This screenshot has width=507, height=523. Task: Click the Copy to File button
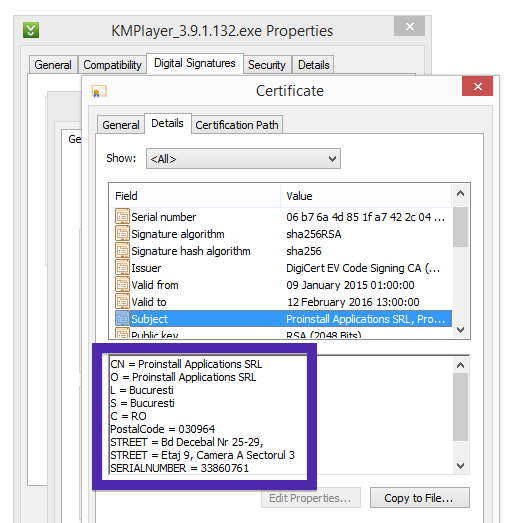coord(420,498)
